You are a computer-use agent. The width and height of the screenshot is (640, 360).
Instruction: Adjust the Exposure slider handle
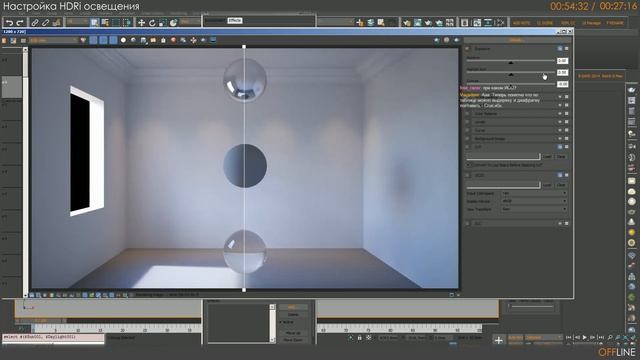(511, 62)
